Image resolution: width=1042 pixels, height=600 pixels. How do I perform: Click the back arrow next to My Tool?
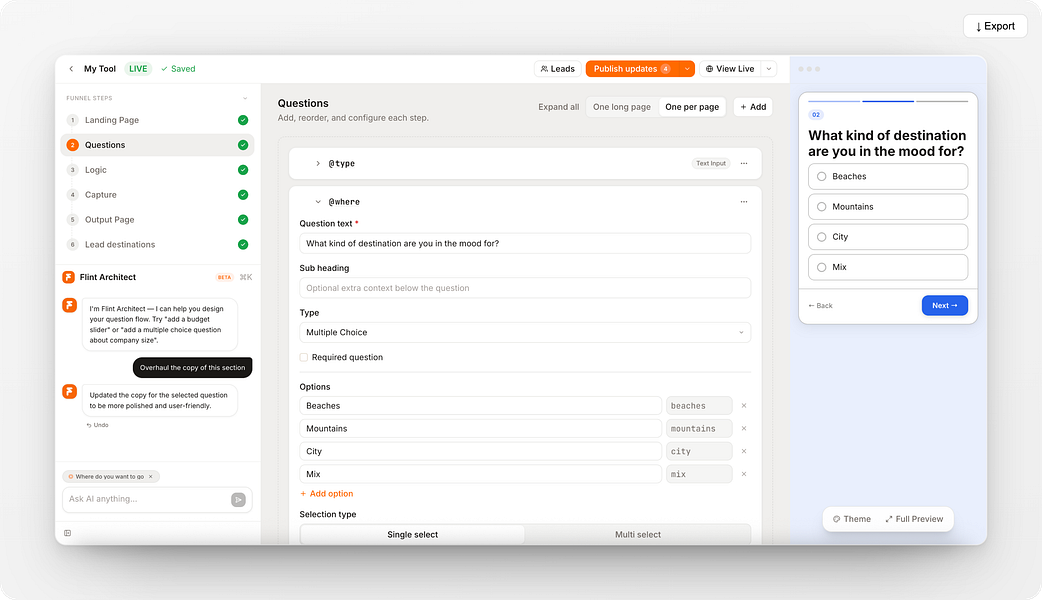(71, 69)
